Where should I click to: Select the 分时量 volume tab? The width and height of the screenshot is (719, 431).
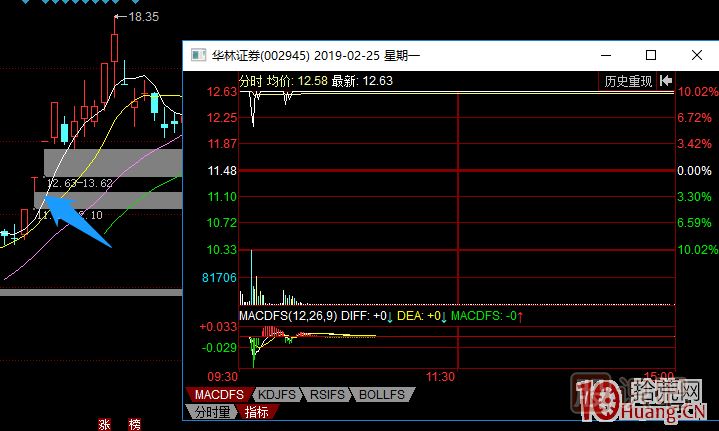212,411
